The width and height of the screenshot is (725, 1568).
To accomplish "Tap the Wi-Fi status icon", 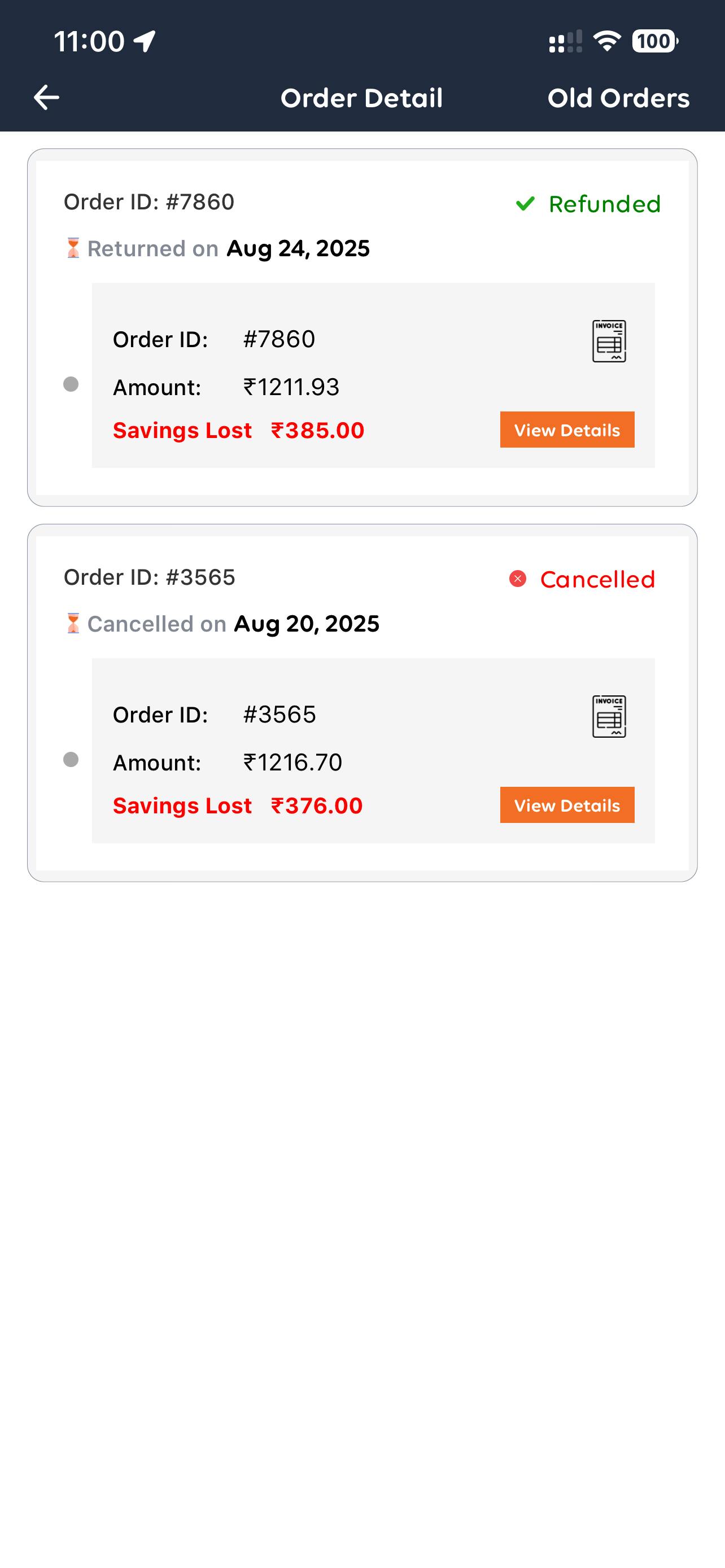I will [606, 41].
